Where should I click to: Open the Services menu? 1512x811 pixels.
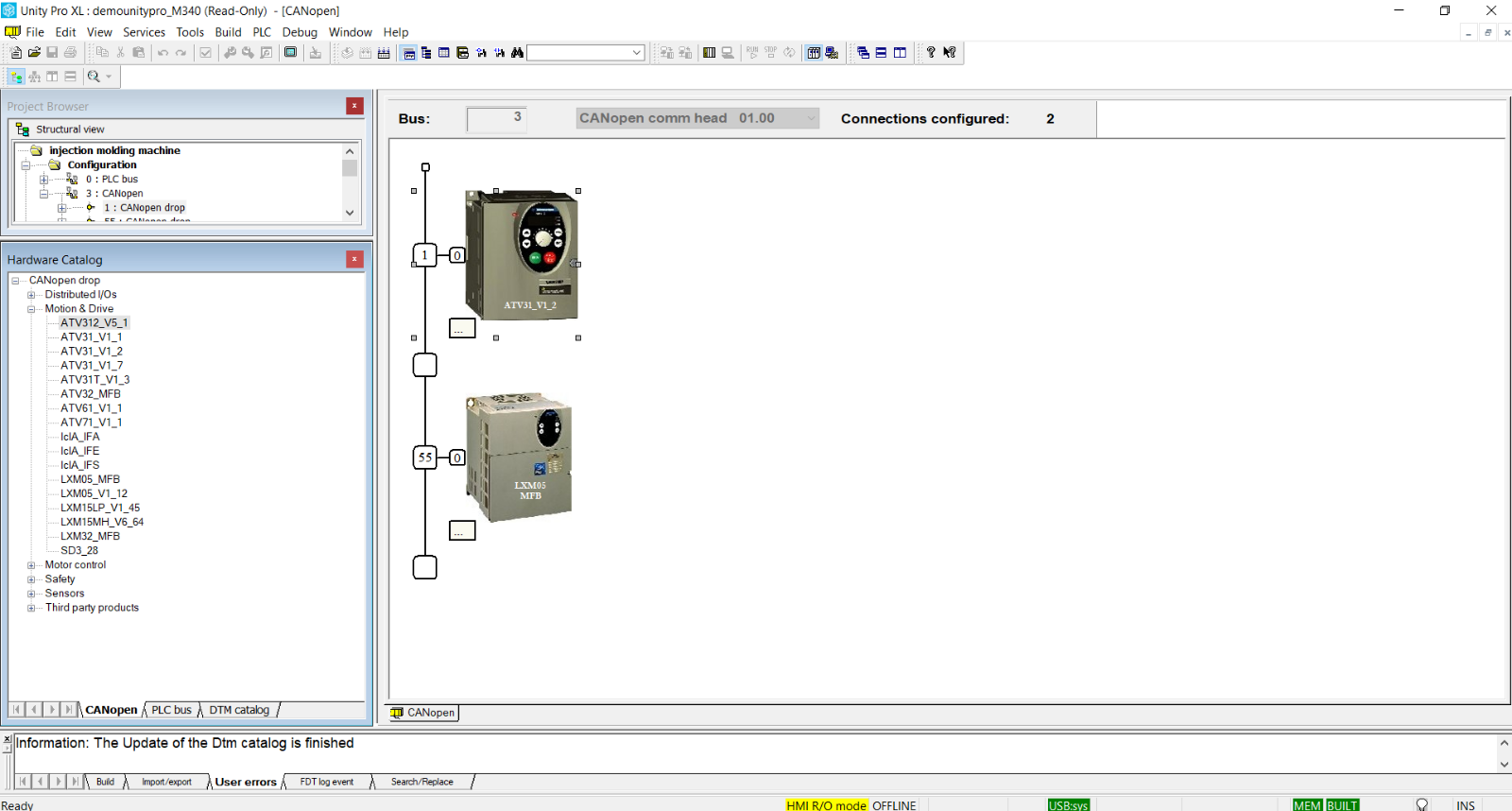tap(144, 32)
